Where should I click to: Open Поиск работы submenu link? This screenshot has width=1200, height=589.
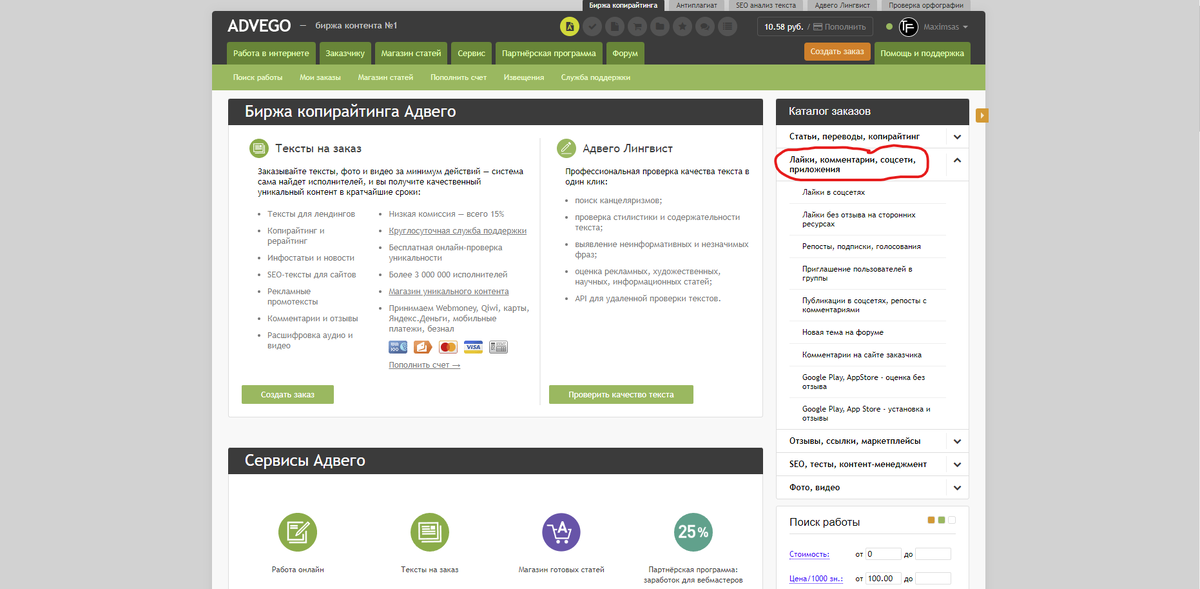click(x=258, y=77)
